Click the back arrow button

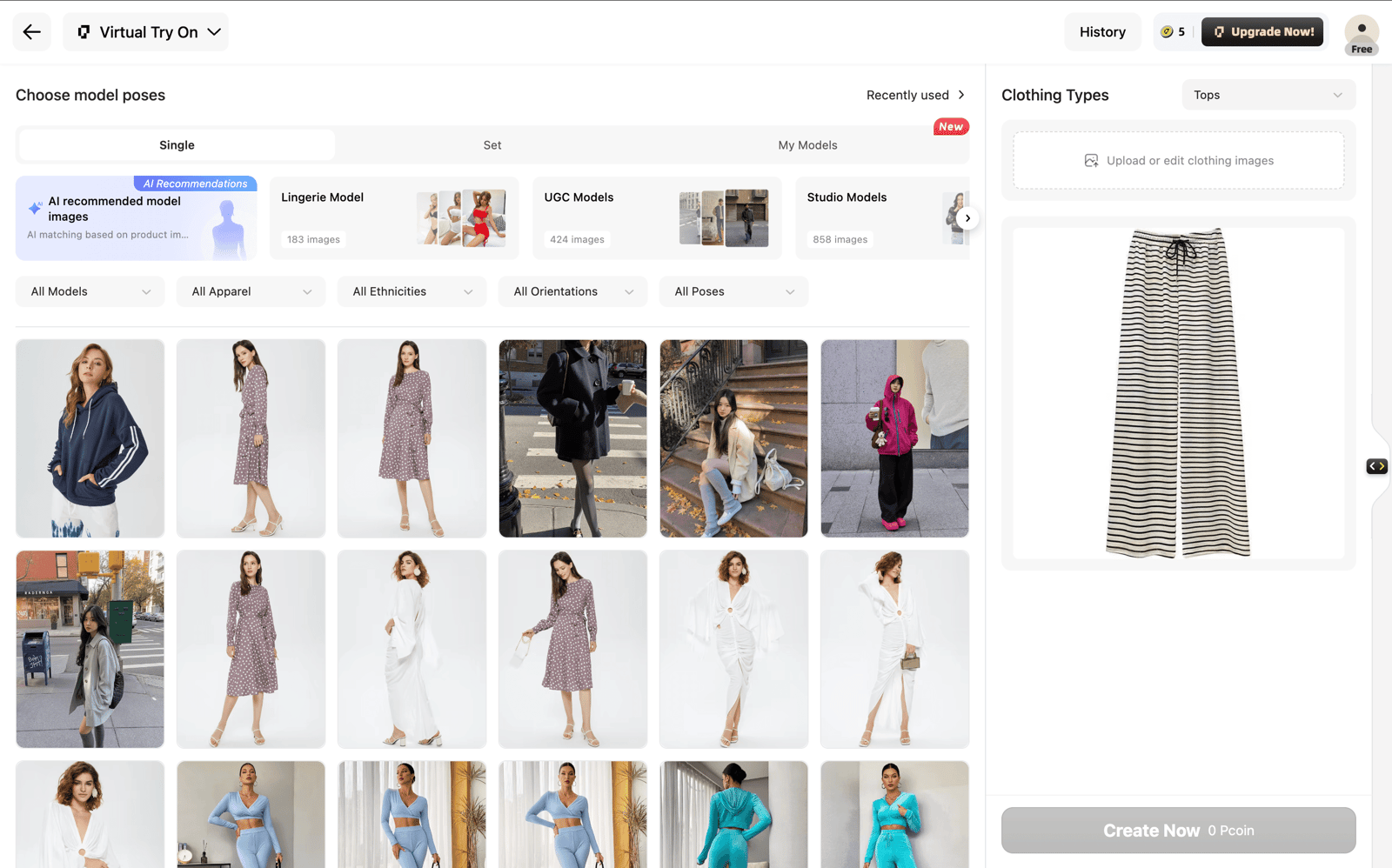click(x=32, y=32)
